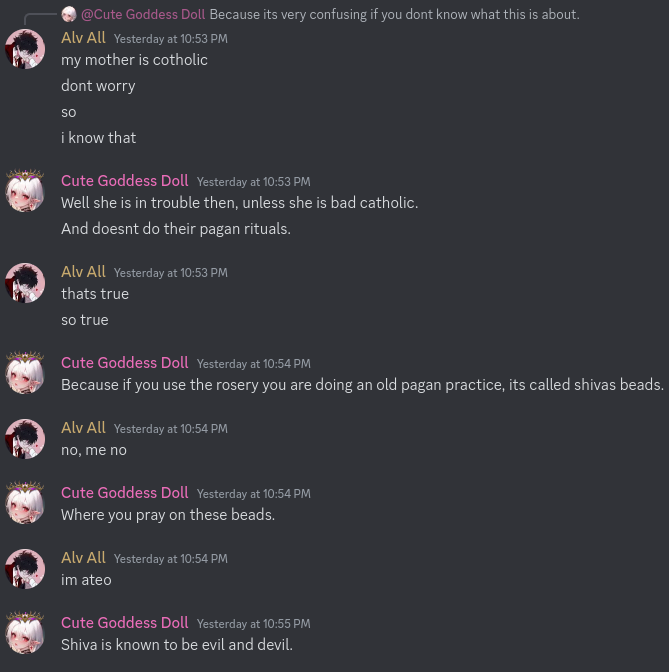Click Alv All's avatar on "my mother is cotholic" message
Viewport: 669px width, 672px height.
[x=25, y=49]
